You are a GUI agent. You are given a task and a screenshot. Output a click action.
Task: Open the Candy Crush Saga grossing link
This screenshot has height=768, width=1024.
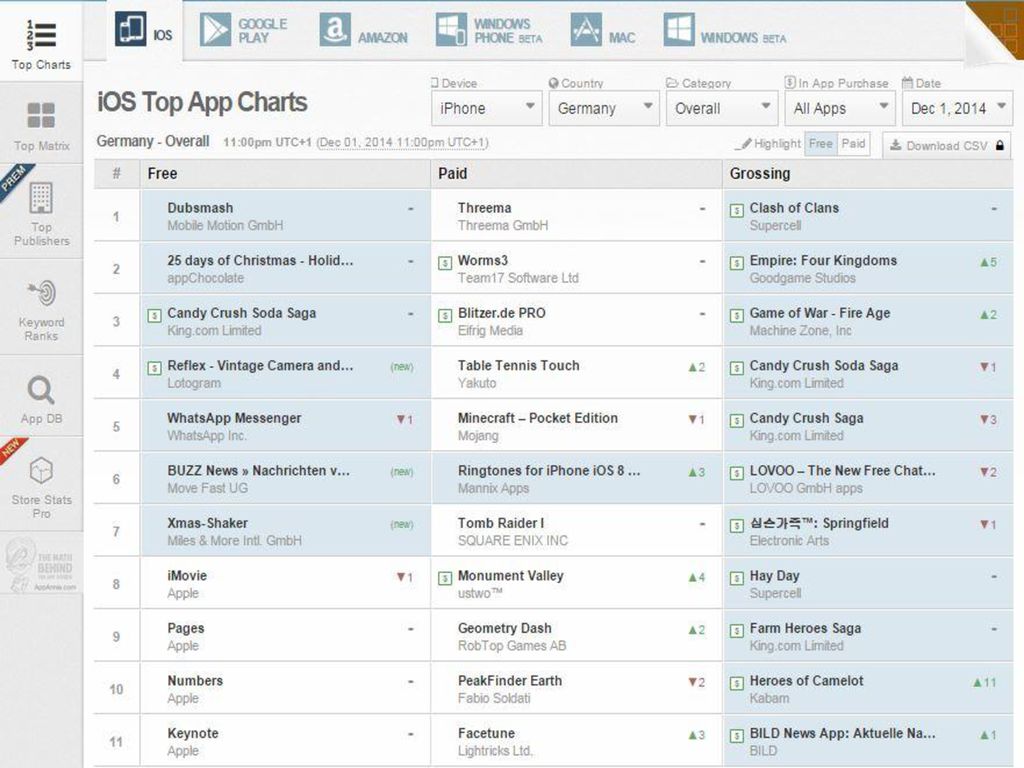pos(807,418)
